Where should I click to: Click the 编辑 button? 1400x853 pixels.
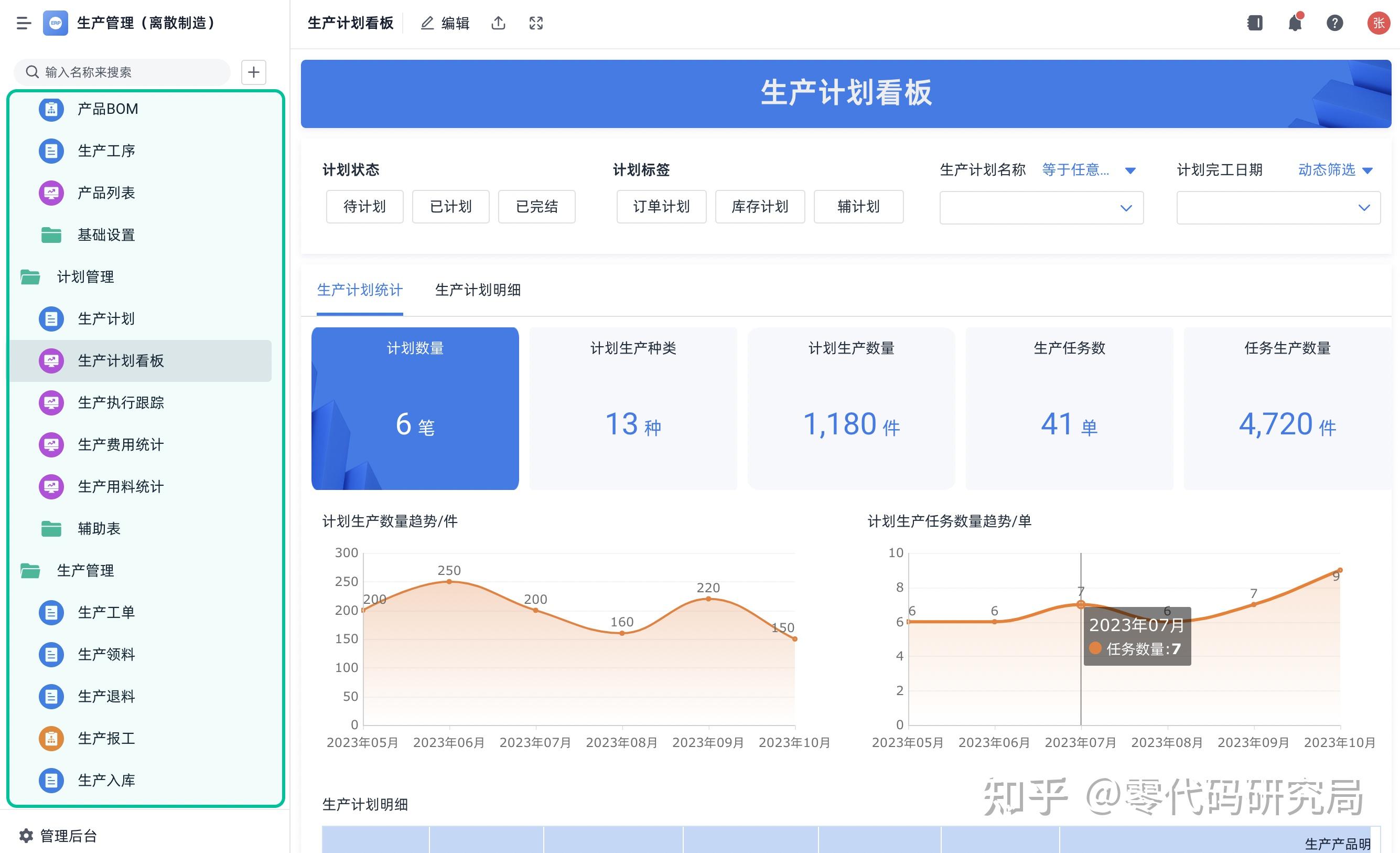pyautogui.click(x=445, y=23)
